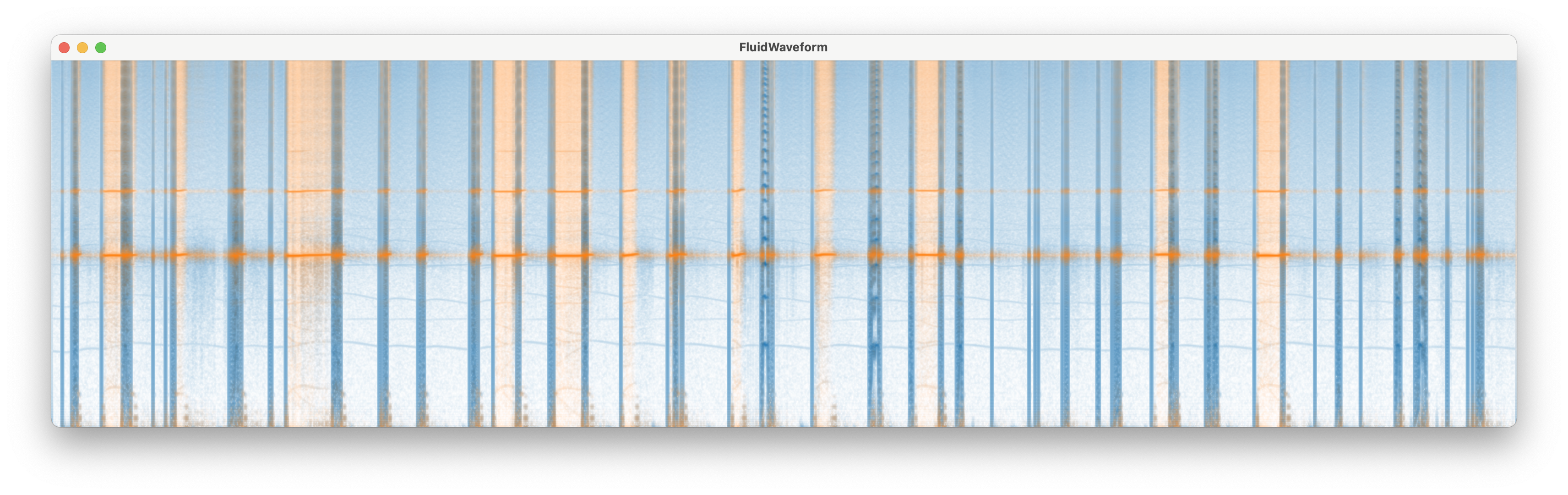Maximize the window using the green button
This screenshot has width=1568, height=495.
tap(101, 48)
